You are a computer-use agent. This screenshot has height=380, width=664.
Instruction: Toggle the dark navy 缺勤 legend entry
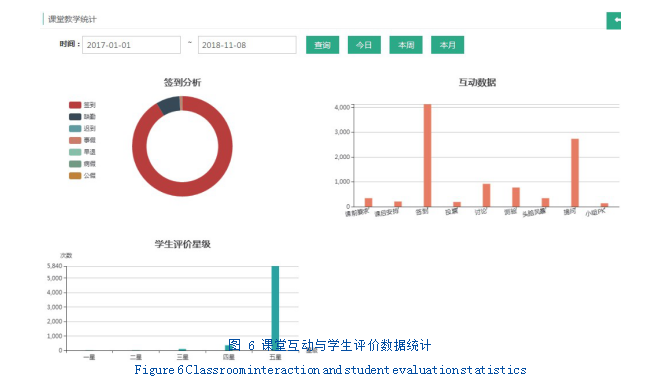(x=82, y=117)
